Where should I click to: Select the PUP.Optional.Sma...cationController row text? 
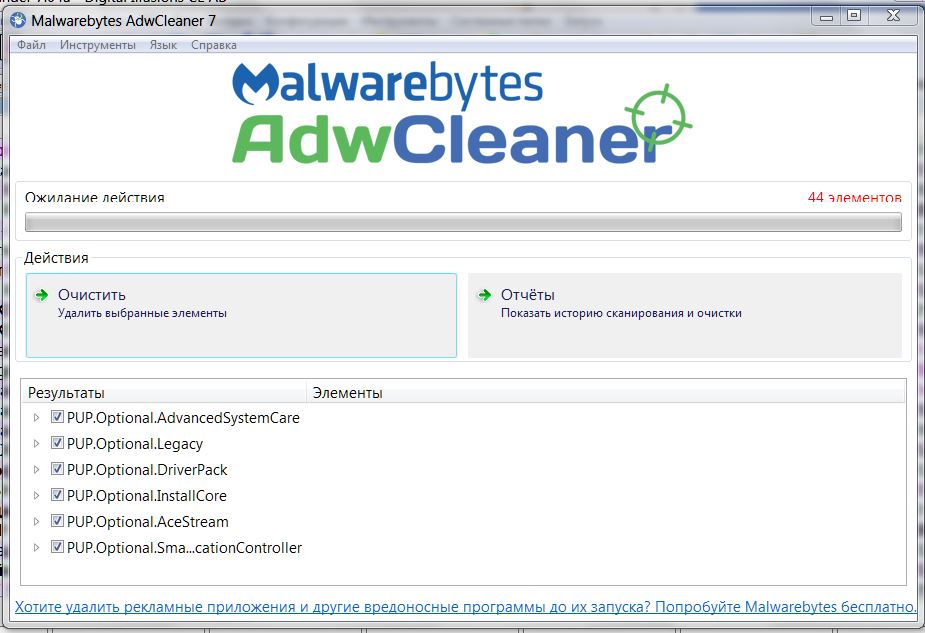[x=185, y=547]
